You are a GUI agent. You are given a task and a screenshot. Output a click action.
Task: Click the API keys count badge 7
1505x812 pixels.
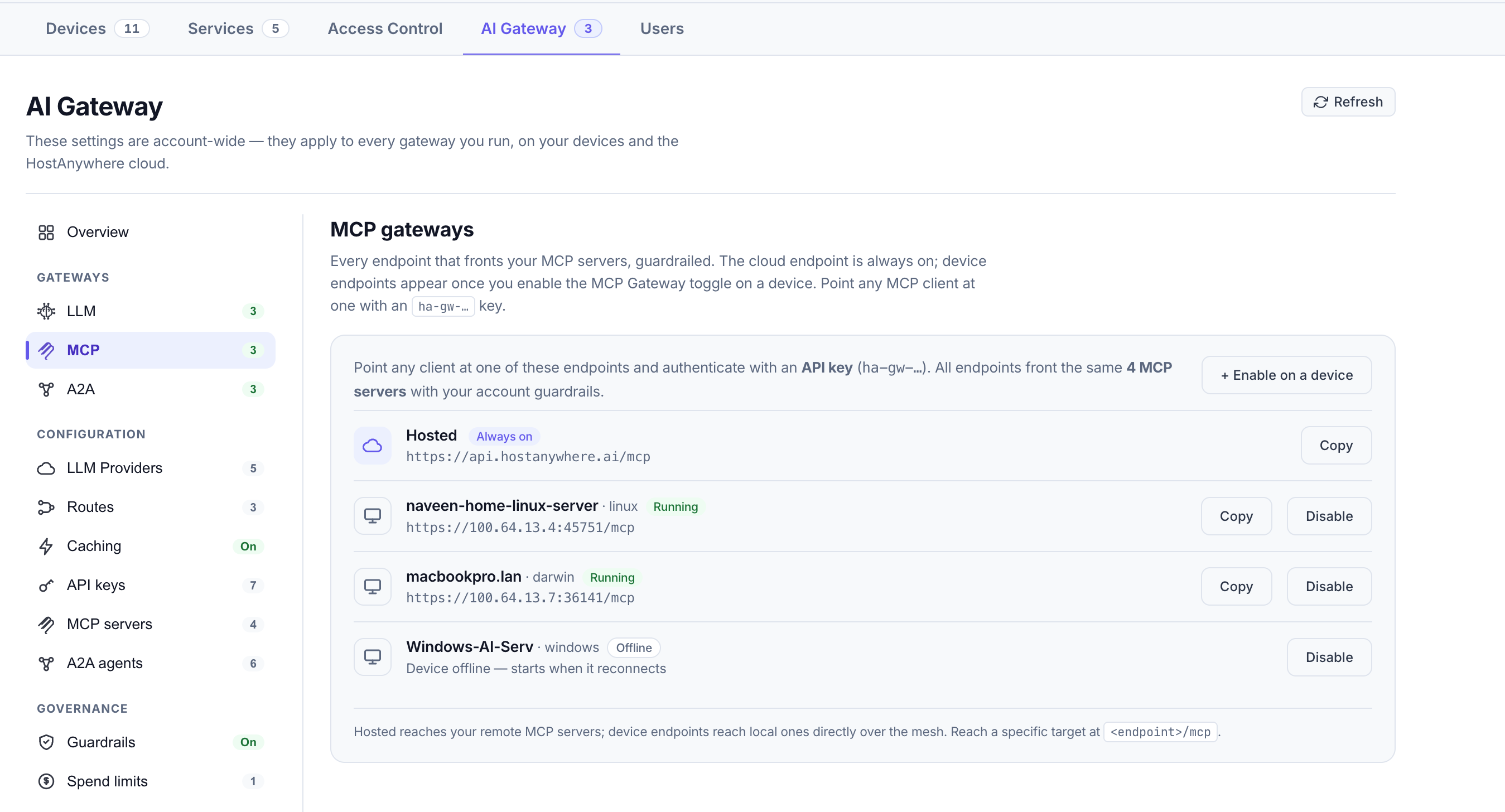click(253, 586)
